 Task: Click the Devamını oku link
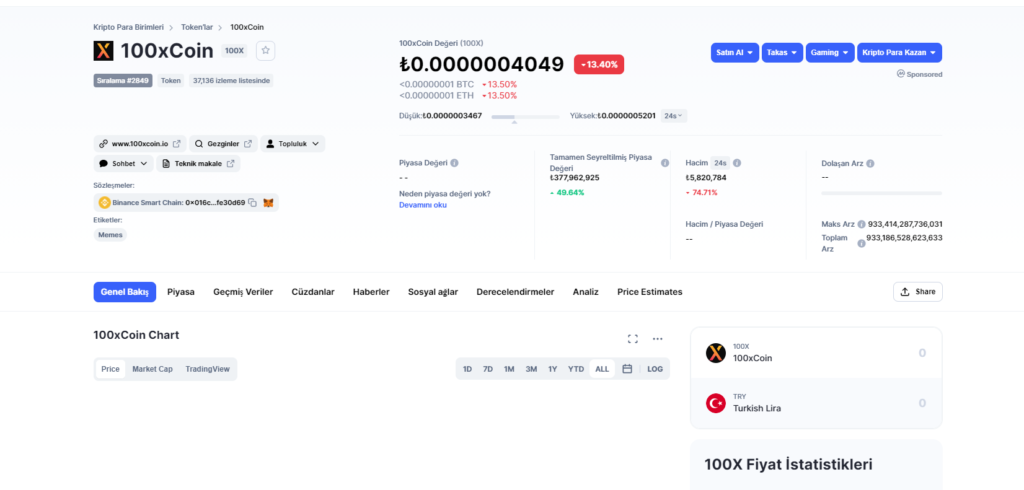423,205
